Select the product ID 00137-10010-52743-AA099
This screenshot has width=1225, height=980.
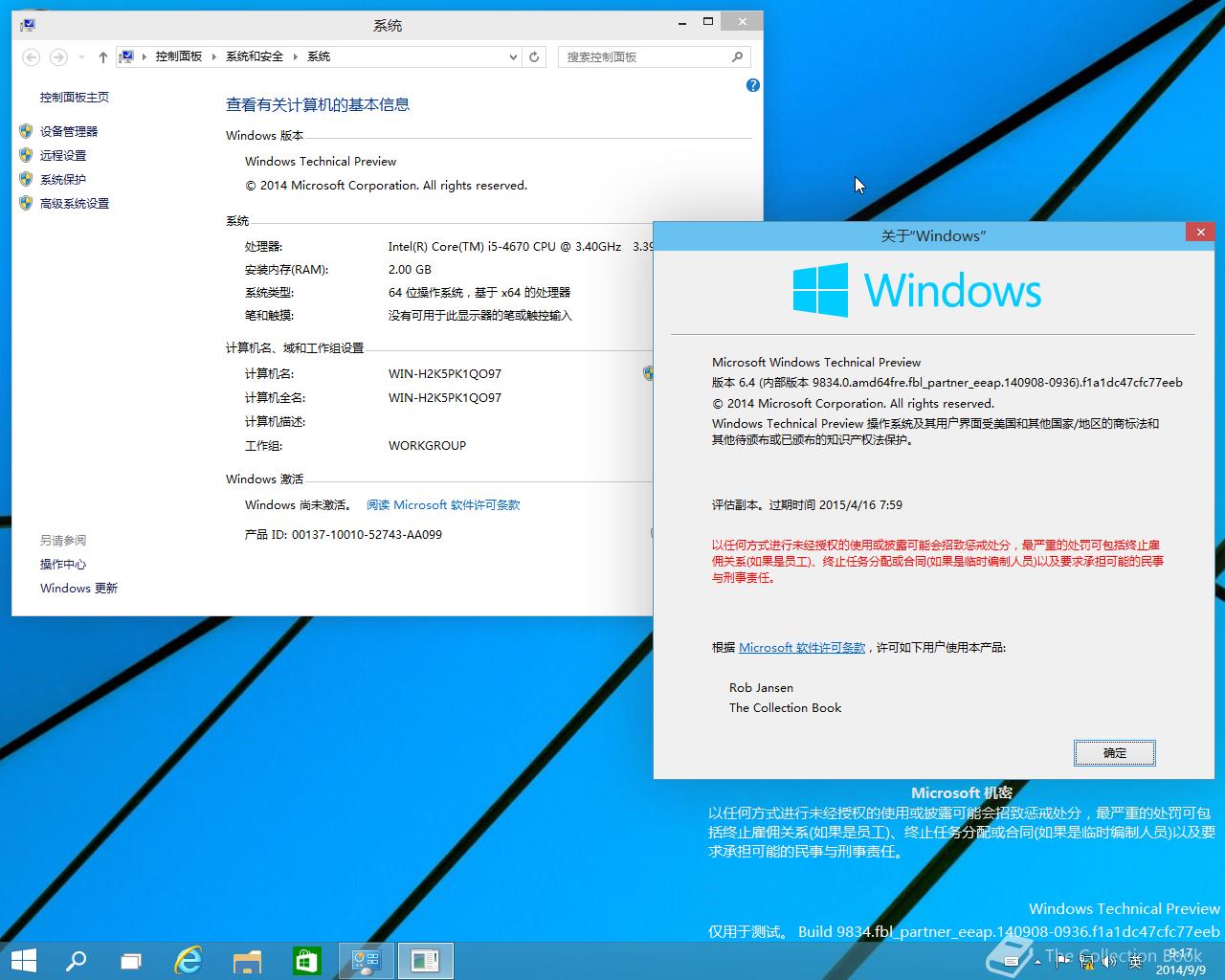(367, 535)
